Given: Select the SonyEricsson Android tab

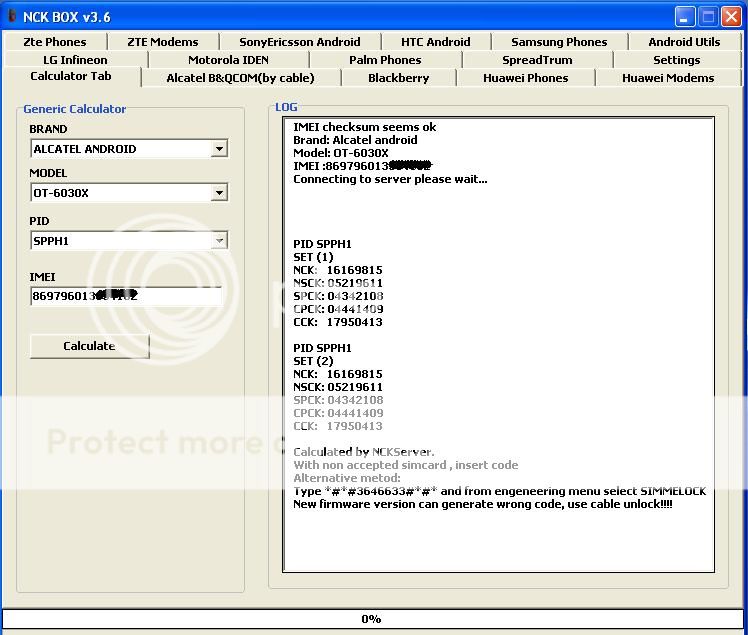Looking at the screenshot, I should click(x=299, y=42).
